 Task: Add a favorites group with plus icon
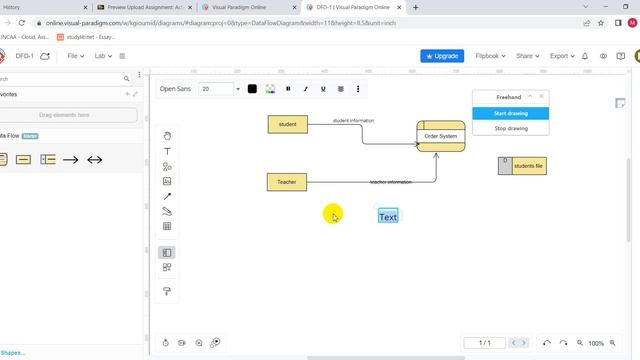point(127,94)
